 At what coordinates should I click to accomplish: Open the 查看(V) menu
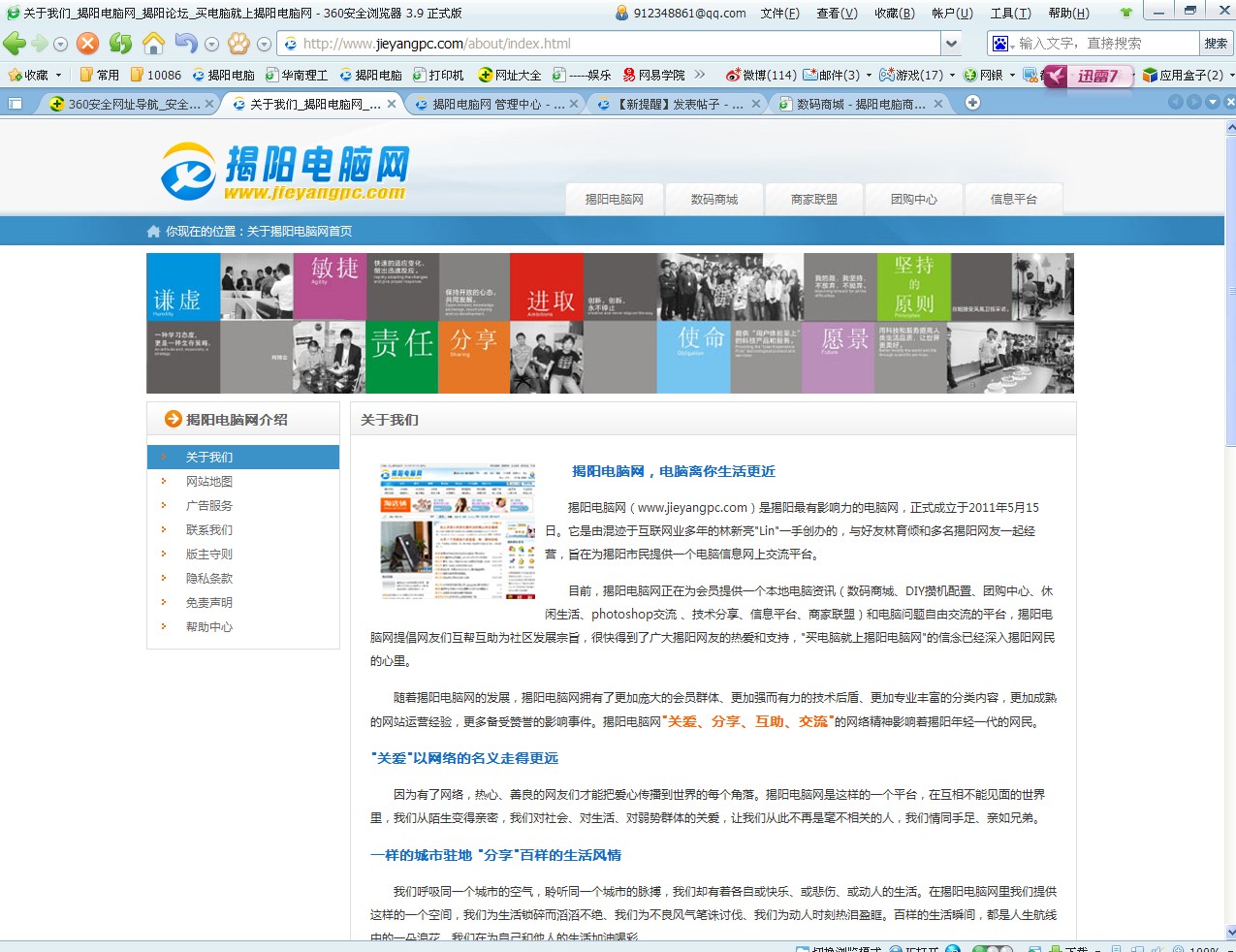click(x=838, y=13)
